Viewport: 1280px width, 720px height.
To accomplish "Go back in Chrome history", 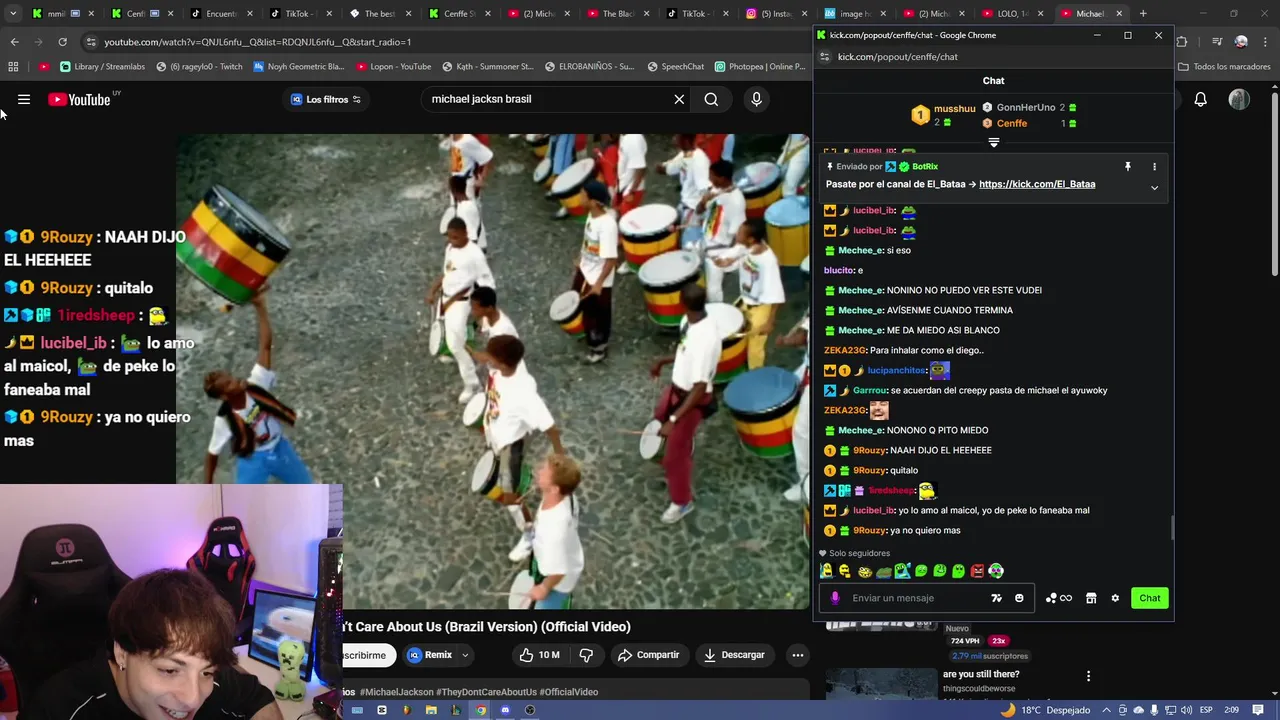I will pos(14,42).
